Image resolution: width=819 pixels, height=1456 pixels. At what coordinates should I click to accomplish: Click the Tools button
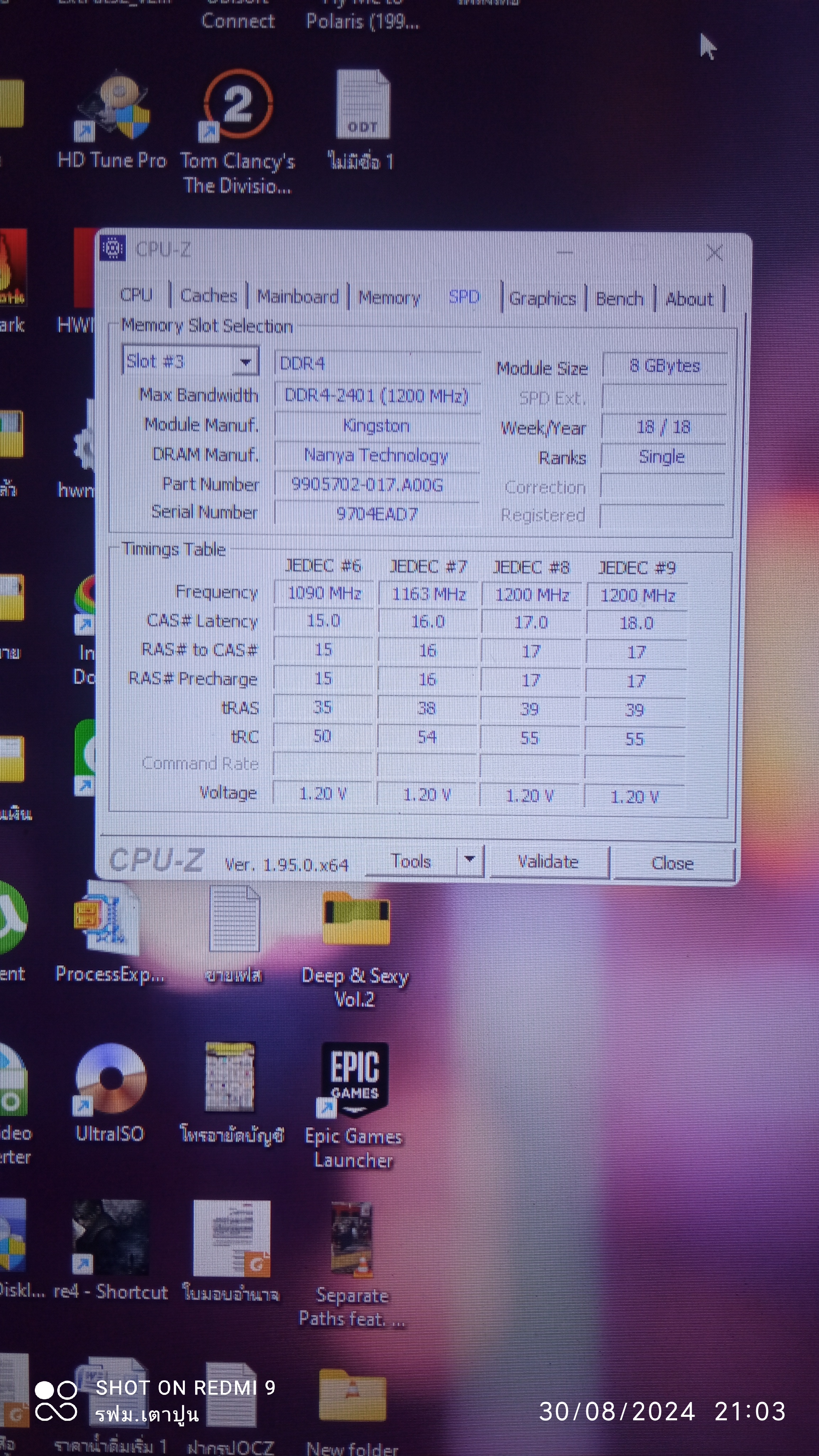411,861
